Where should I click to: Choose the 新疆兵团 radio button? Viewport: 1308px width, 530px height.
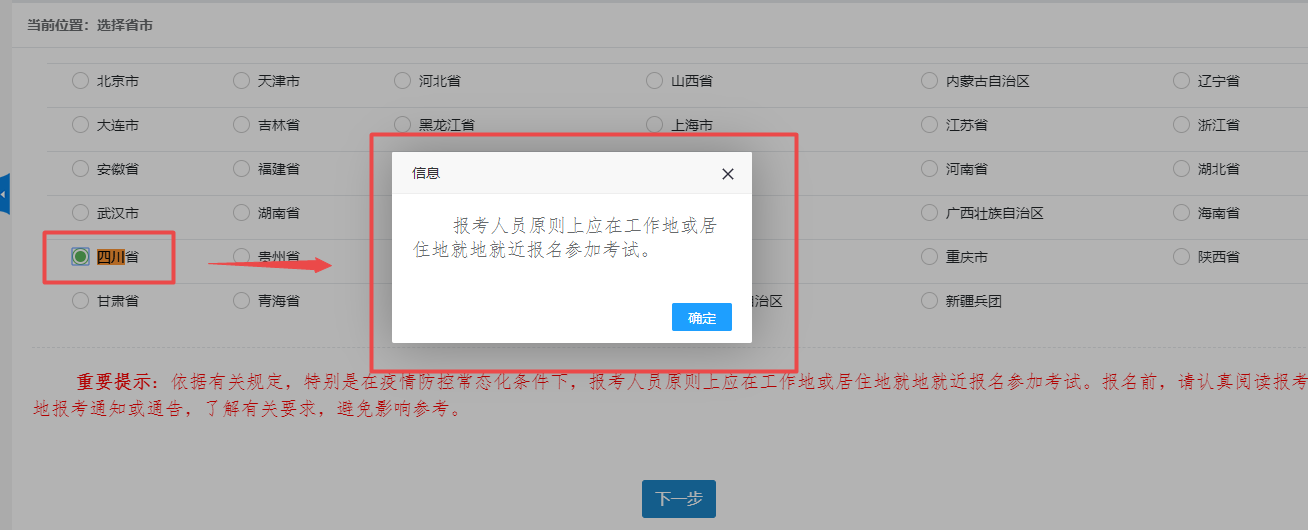(930, 301)
